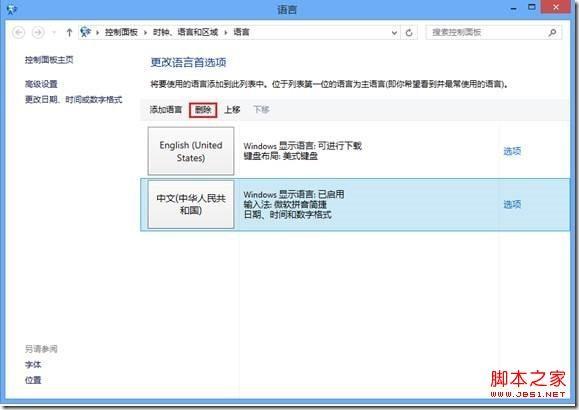
Task: Open 高级设置 link
Action: 41,84
